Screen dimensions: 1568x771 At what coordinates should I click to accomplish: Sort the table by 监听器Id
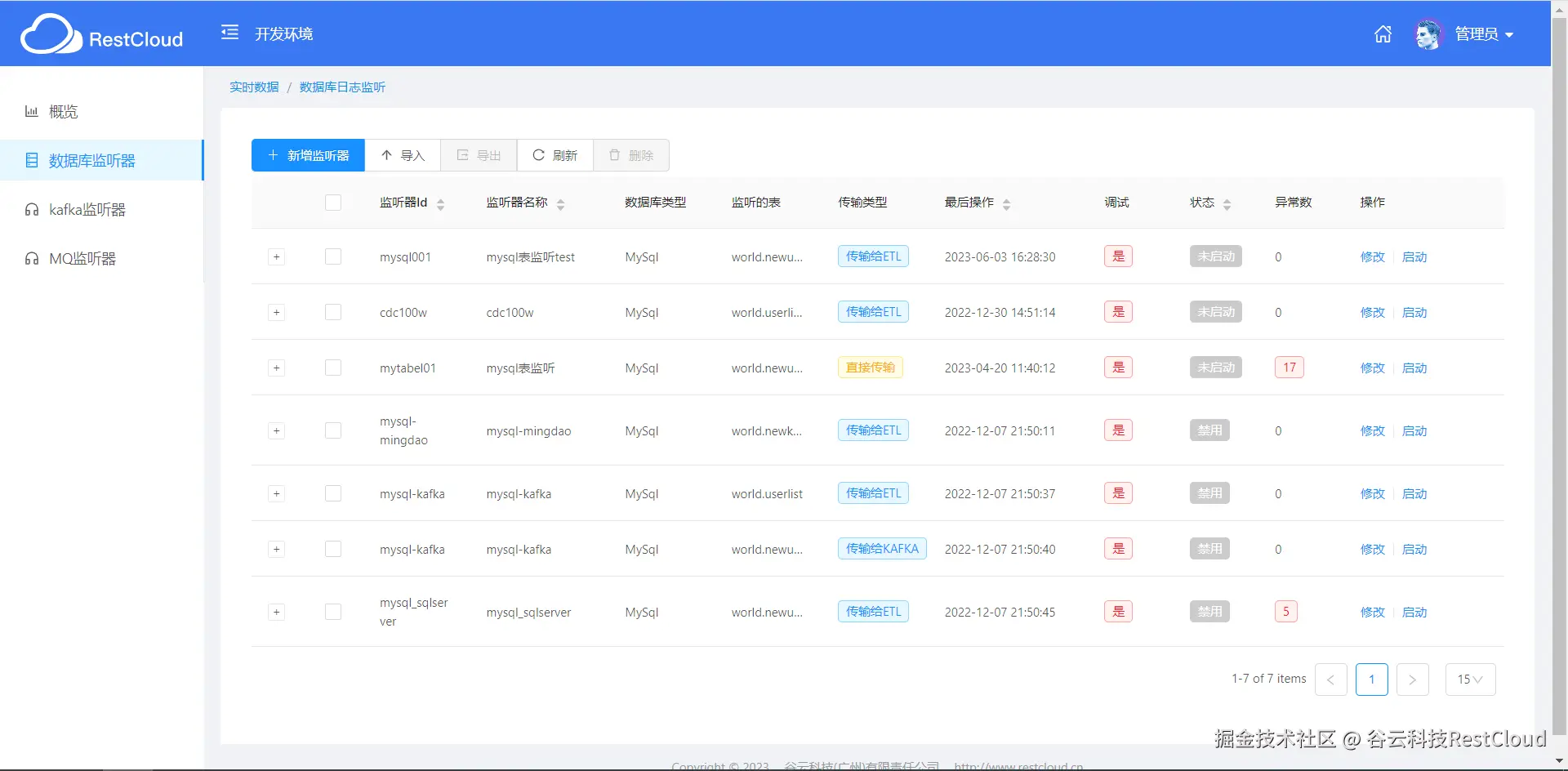[441, 204]
